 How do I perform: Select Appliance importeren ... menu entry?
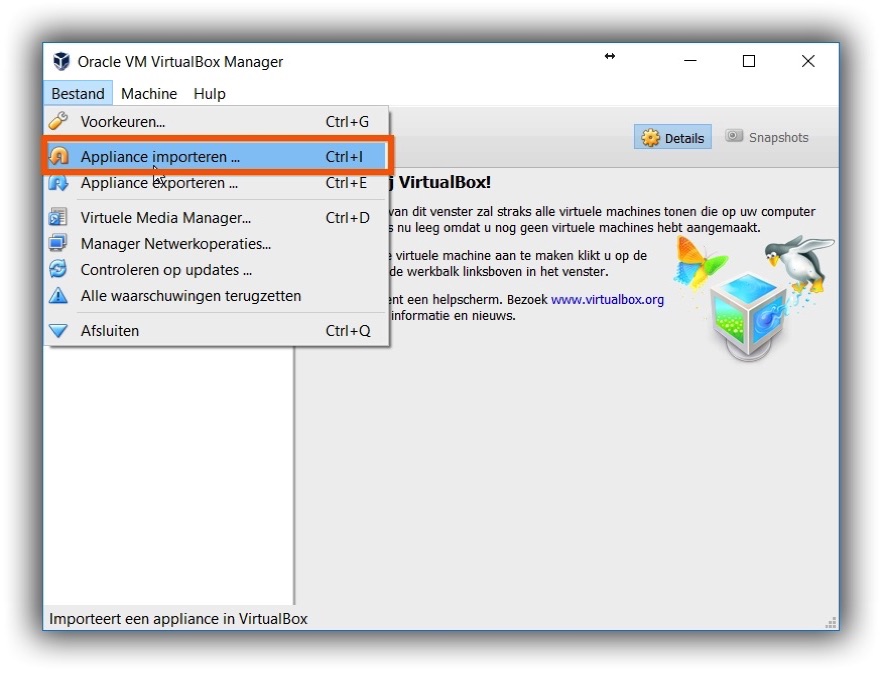(217, 156)
